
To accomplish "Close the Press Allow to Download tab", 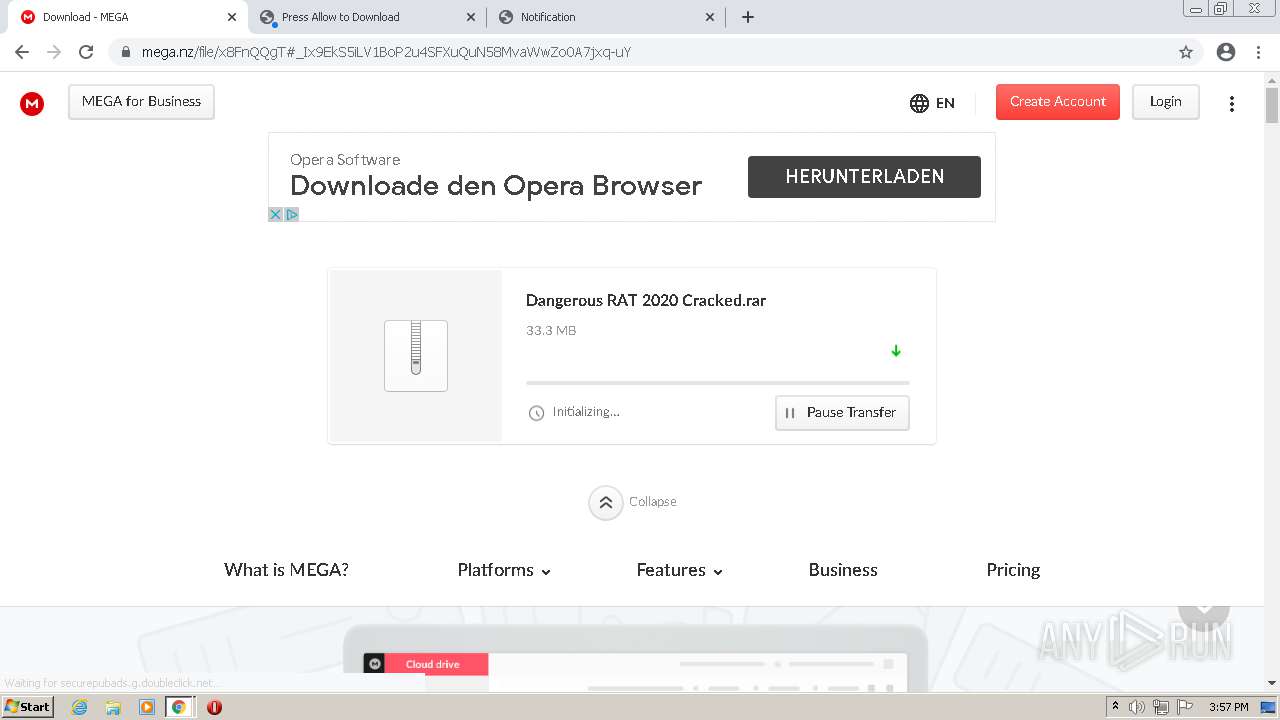I will point(471,17).
